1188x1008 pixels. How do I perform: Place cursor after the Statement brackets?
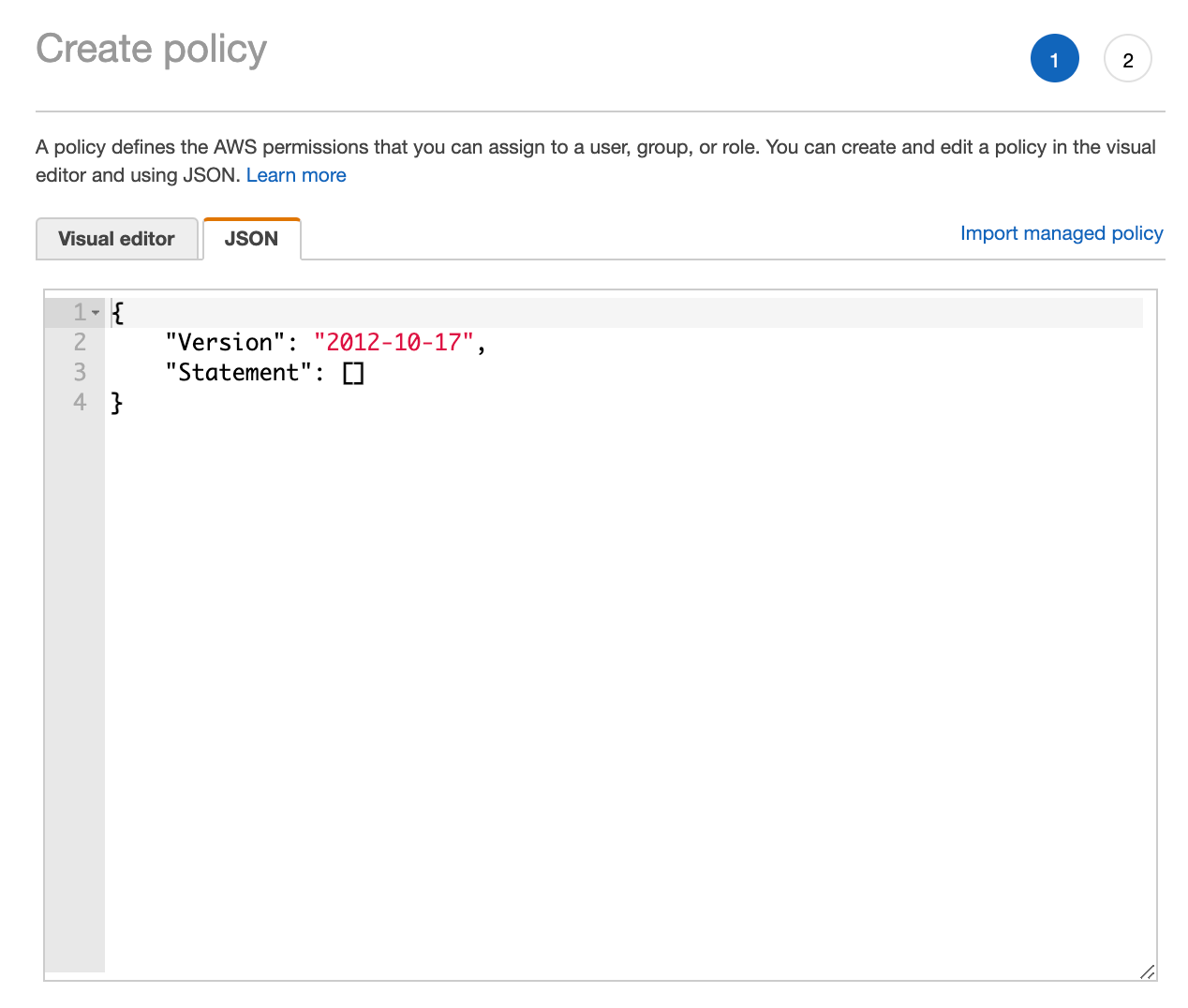coord(367,372)
